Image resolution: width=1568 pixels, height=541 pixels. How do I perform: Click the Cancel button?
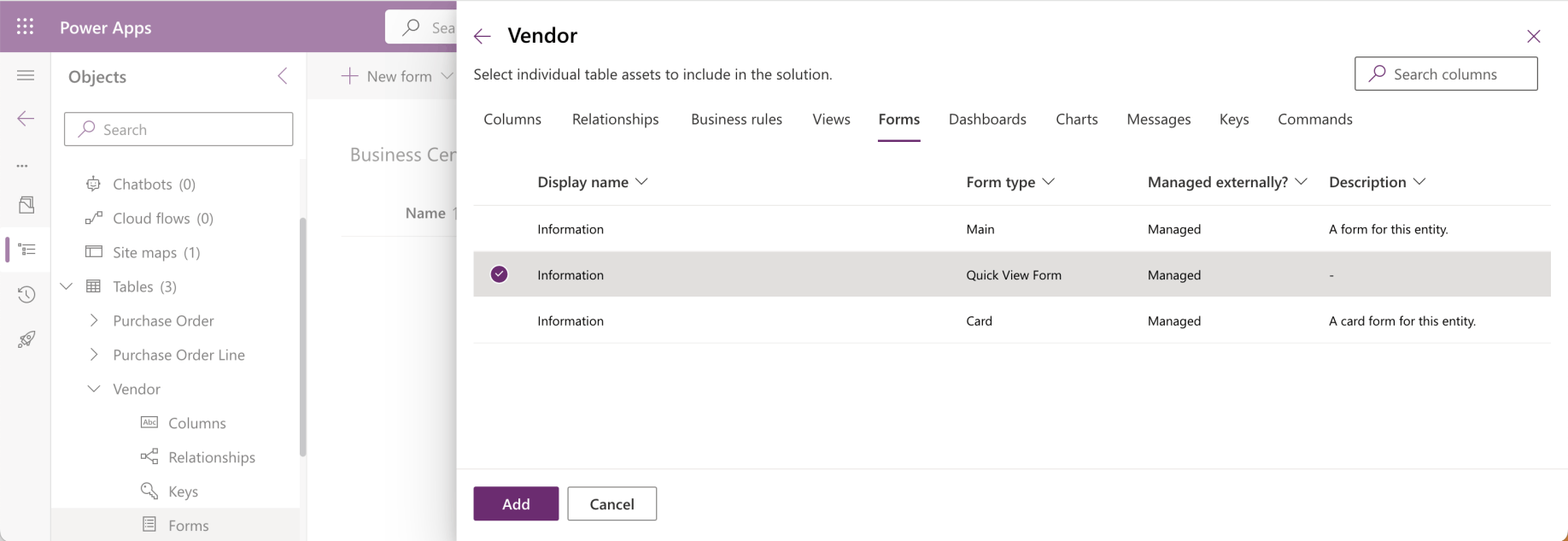[x=611, y=504]
